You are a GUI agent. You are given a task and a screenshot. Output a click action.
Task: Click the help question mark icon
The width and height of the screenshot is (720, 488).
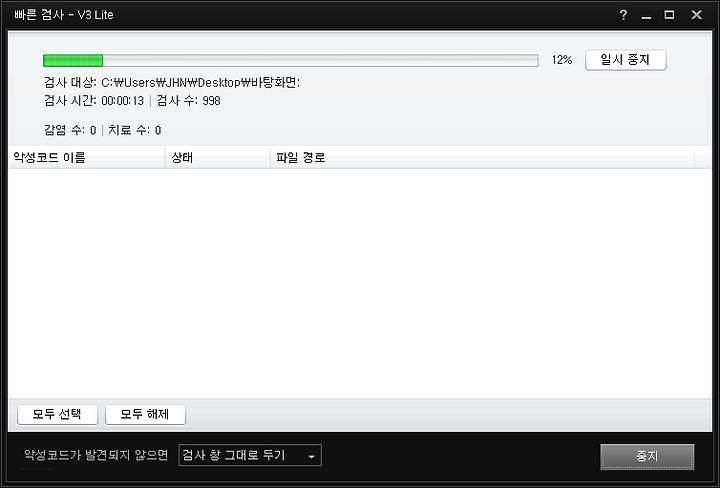click(x=623, y=15)
